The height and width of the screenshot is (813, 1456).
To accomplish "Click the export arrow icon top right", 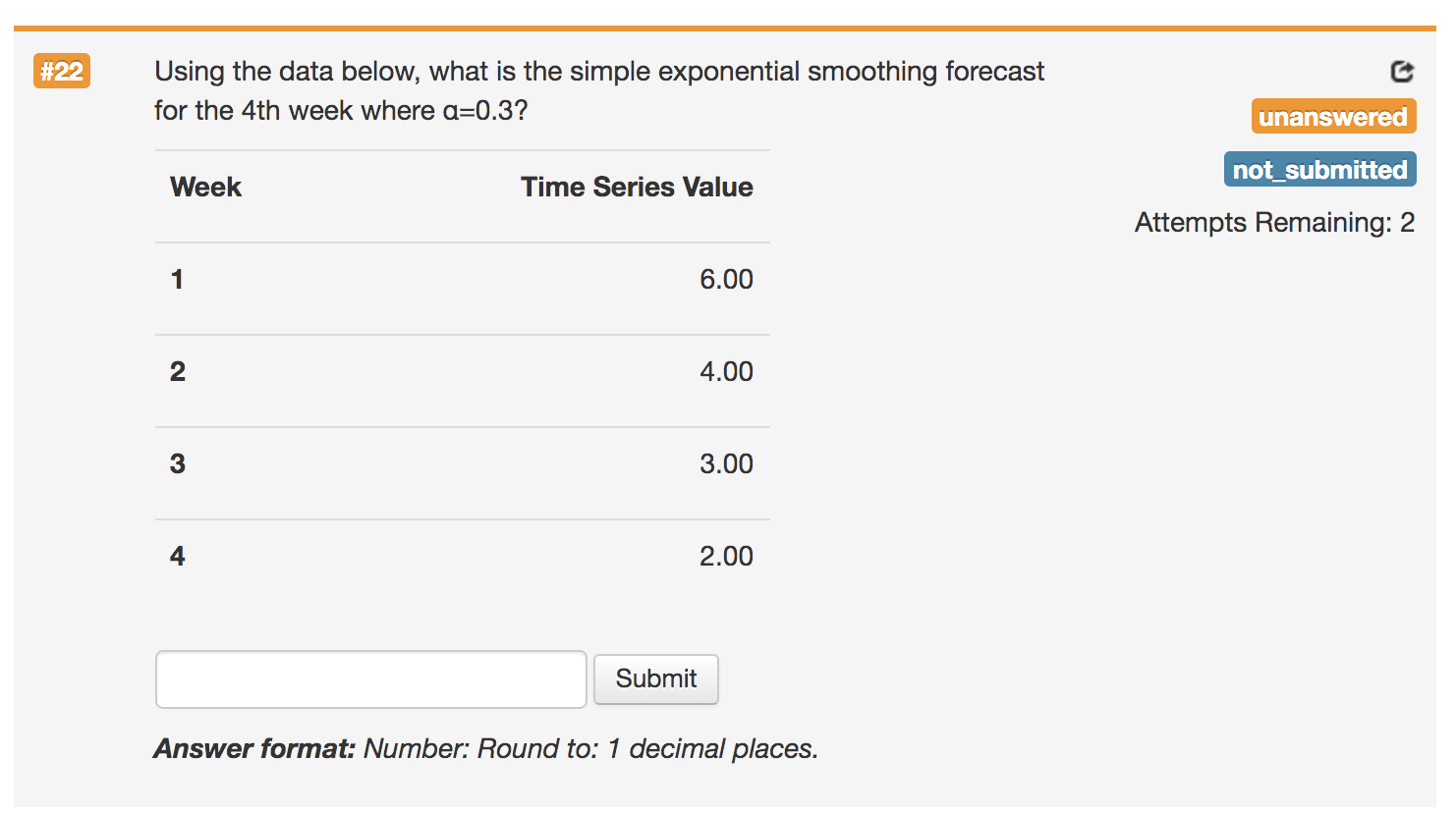I will (1402, 72).
